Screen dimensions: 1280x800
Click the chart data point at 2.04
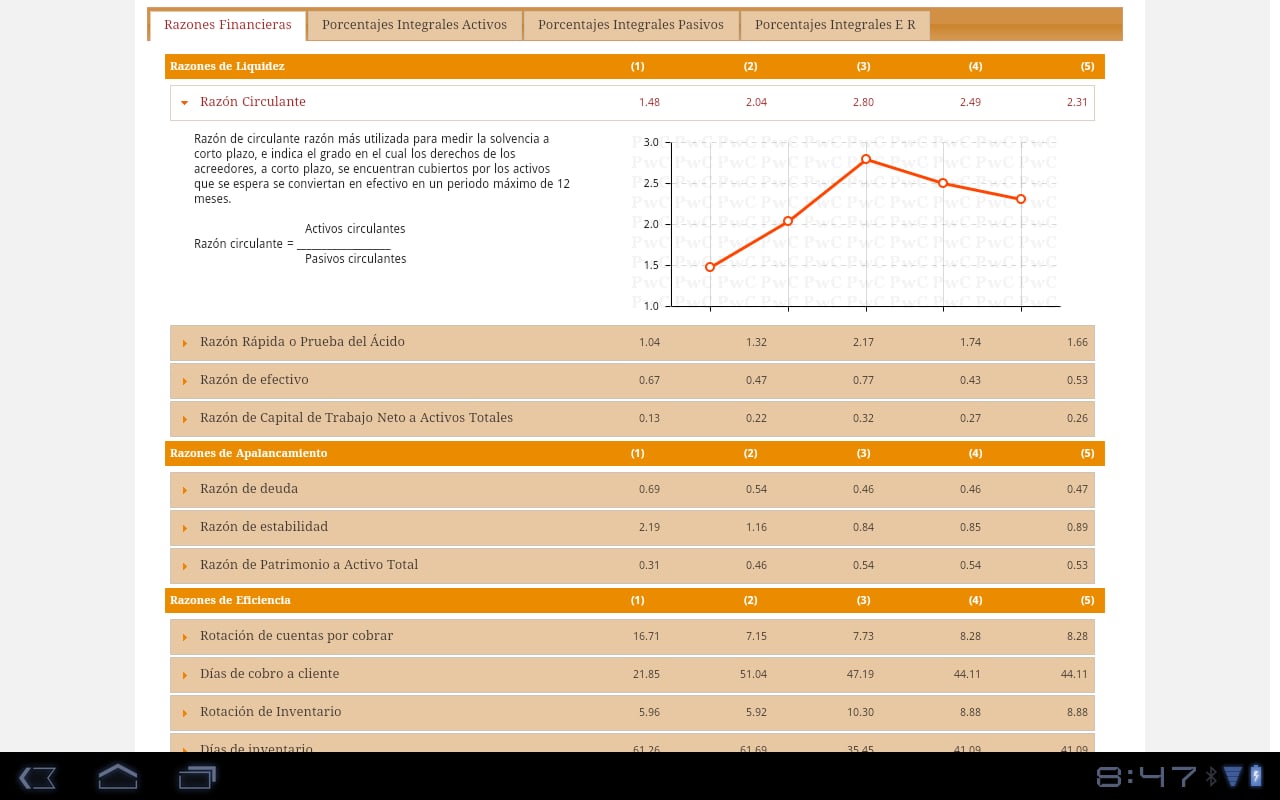coord(788,221)
